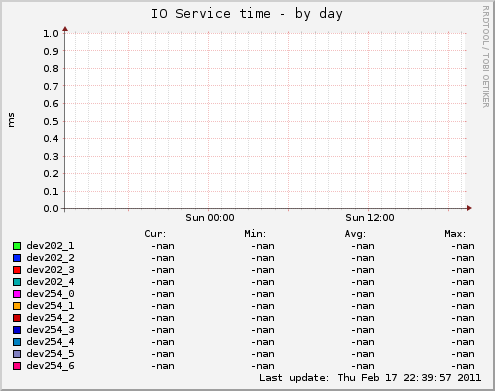Select the dev254_1 legend label
The width and height of the screenshot is (495, 391).
[x=50, y=306]
